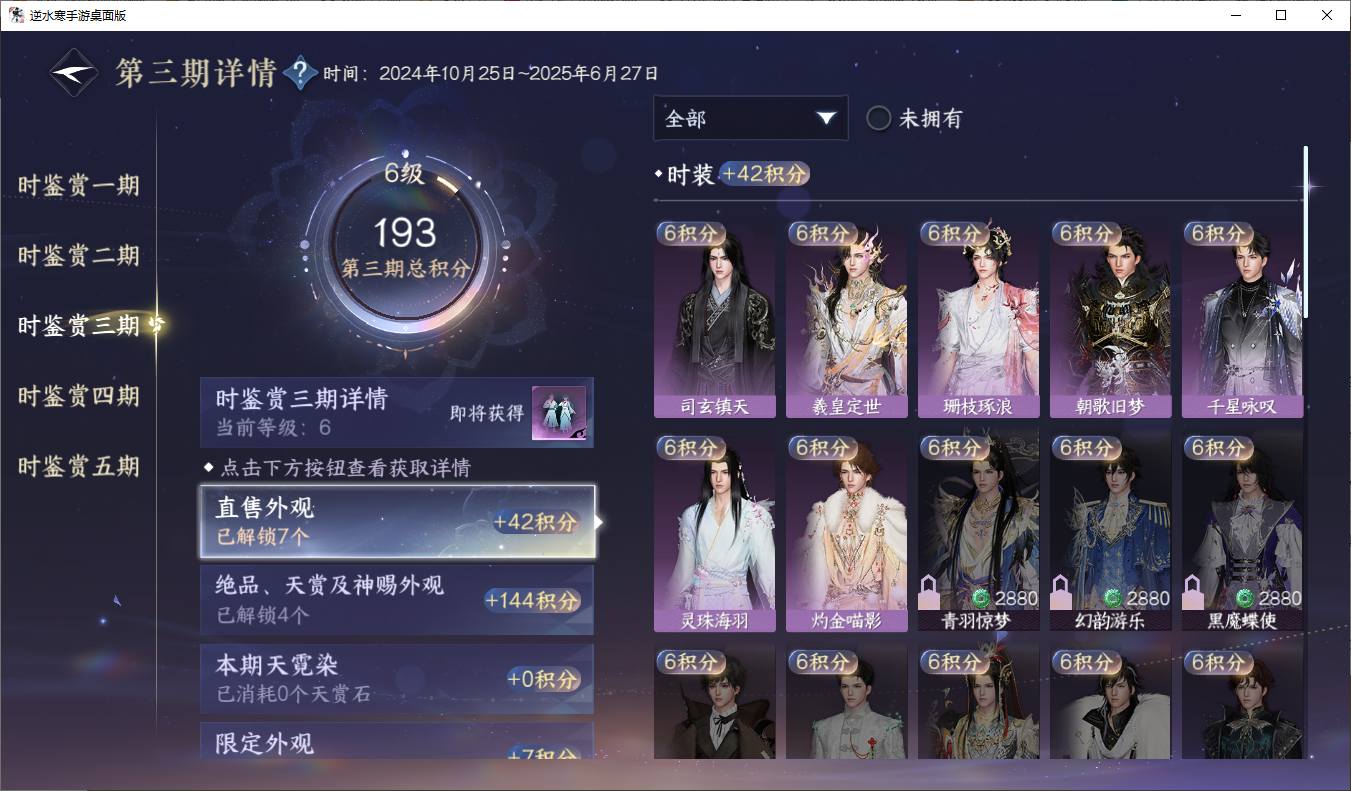Open the 本期天霓染 points entry

(x=397, y=679)
